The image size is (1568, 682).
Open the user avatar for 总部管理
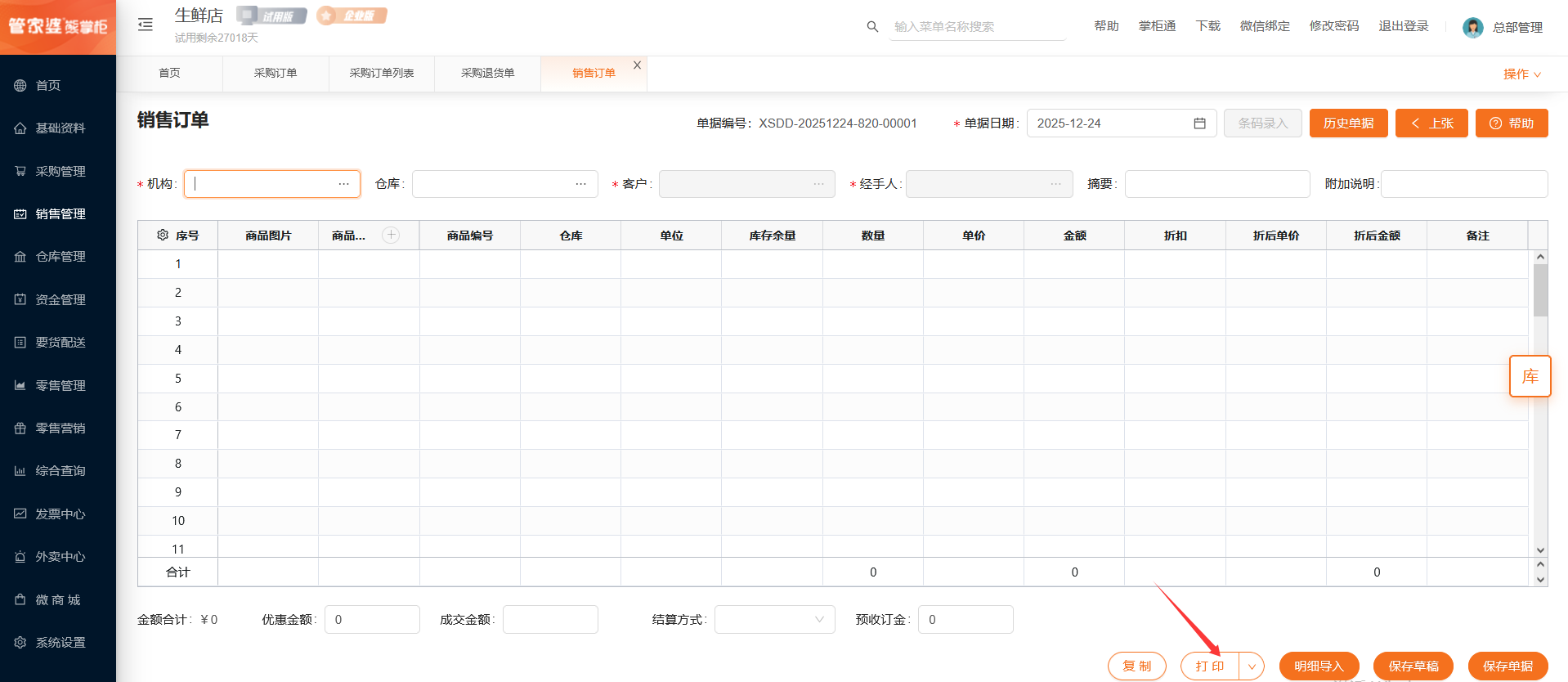(1473, 28)
